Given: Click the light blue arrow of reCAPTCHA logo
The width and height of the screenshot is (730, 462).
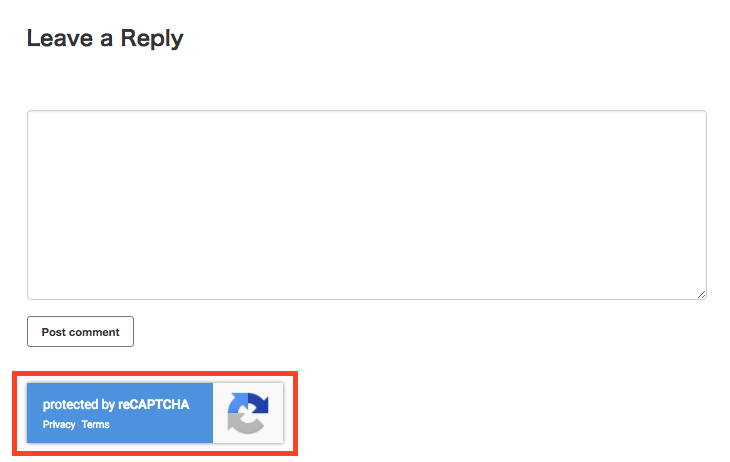Looking at the screenshot, I should pos(237,403).
